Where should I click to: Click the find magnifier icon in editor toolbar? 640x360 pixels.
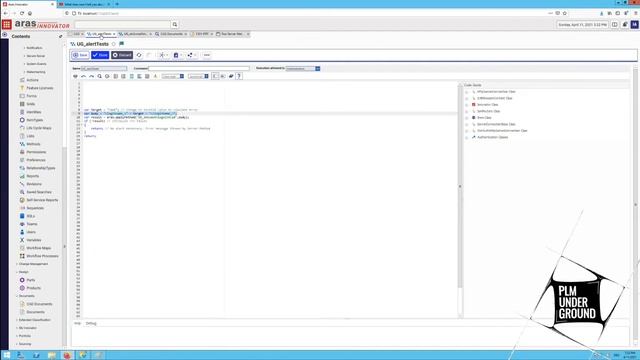99,76
